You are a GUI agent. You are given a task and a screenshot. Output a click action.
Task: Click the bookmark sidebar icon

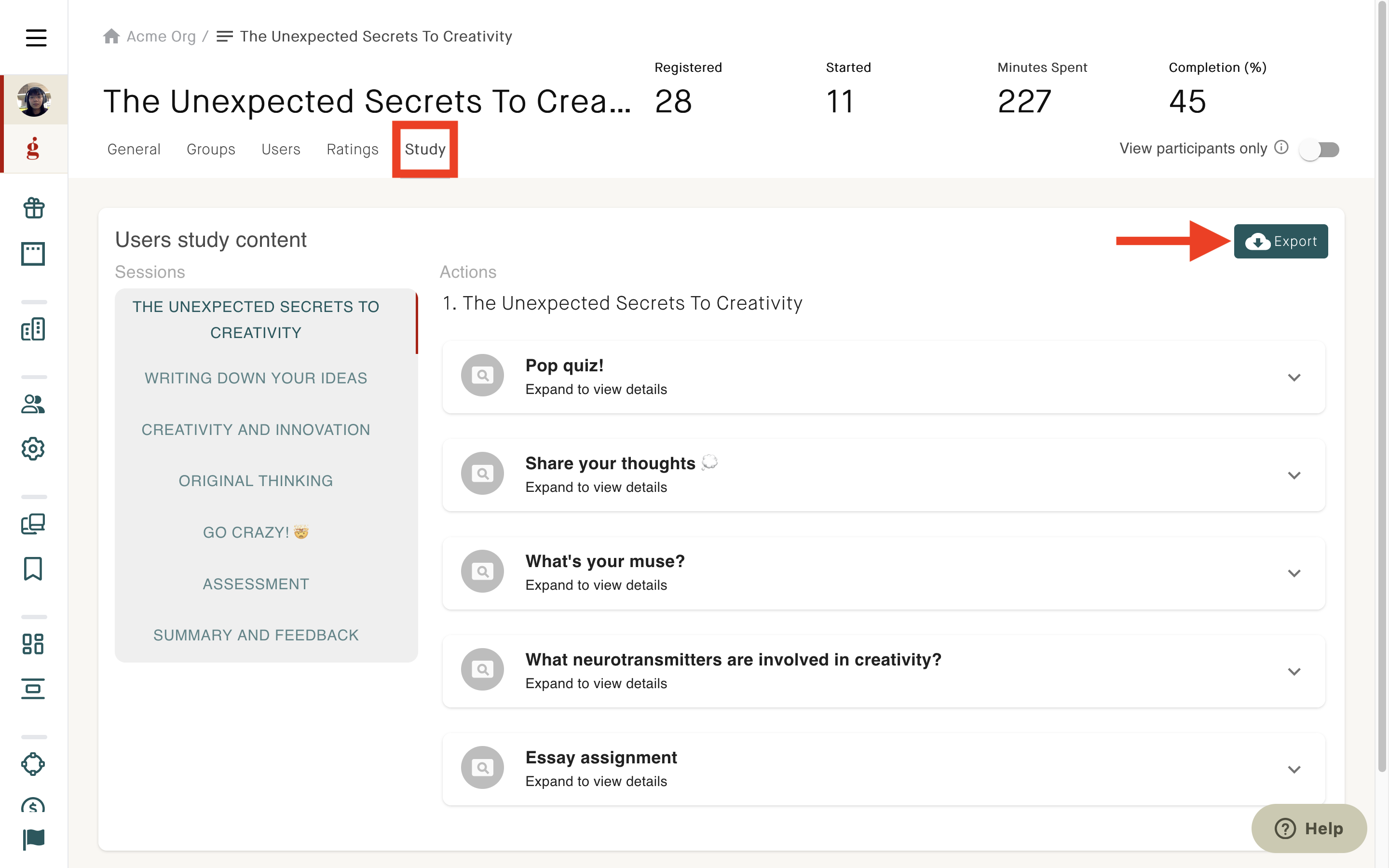pos(33,569)
